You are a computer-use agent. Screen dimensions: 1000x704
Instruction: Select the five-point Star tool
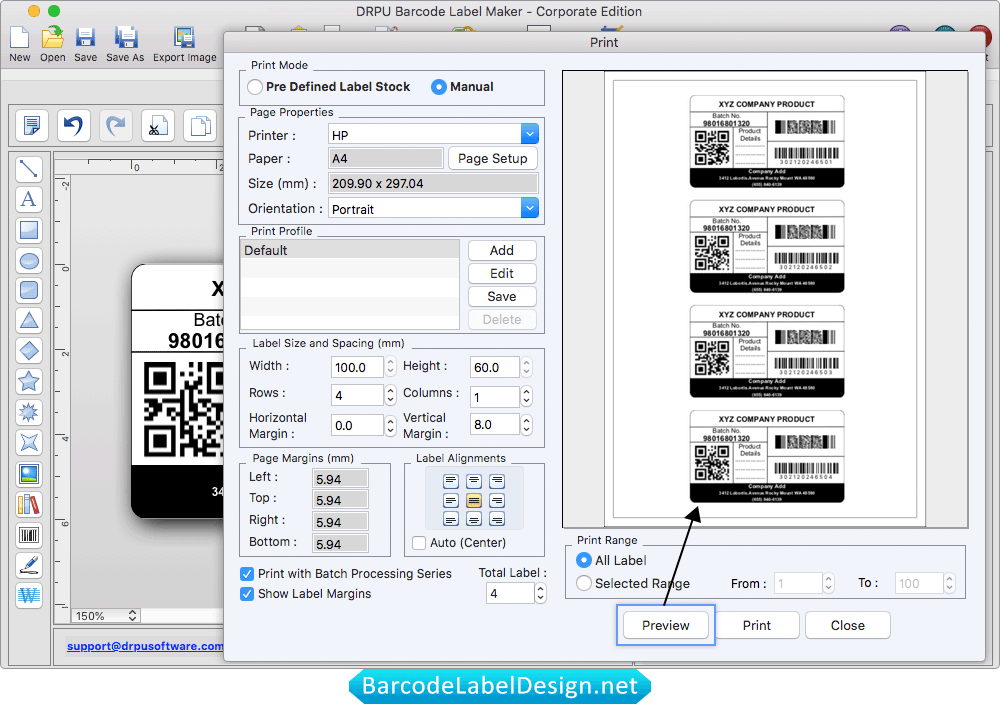tap(29, 382)
